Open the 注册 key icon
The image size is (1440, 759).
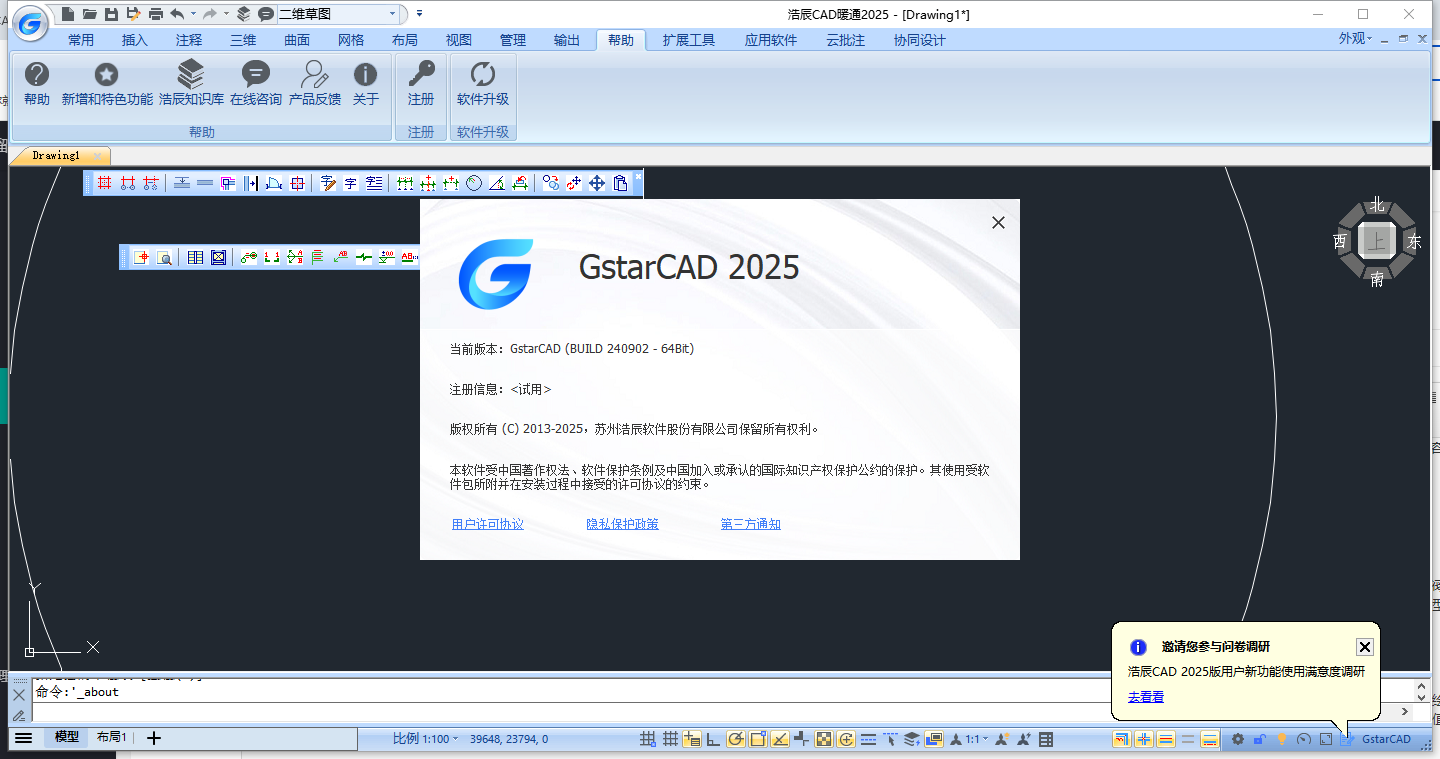point(421,83)
